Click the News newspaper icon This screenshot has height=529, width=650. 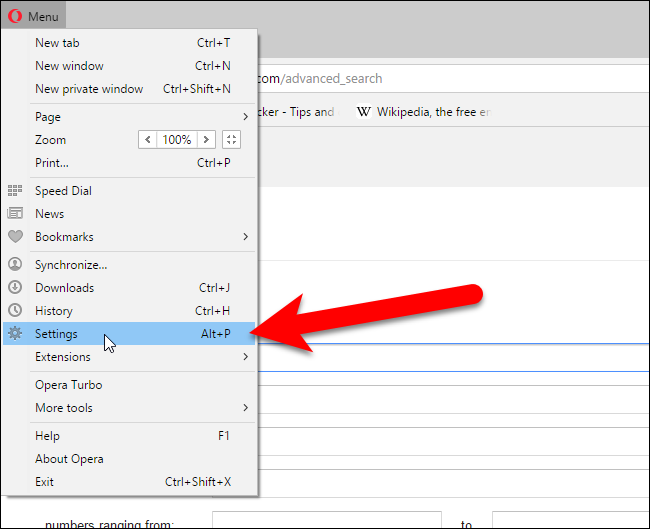click(15, 214)
